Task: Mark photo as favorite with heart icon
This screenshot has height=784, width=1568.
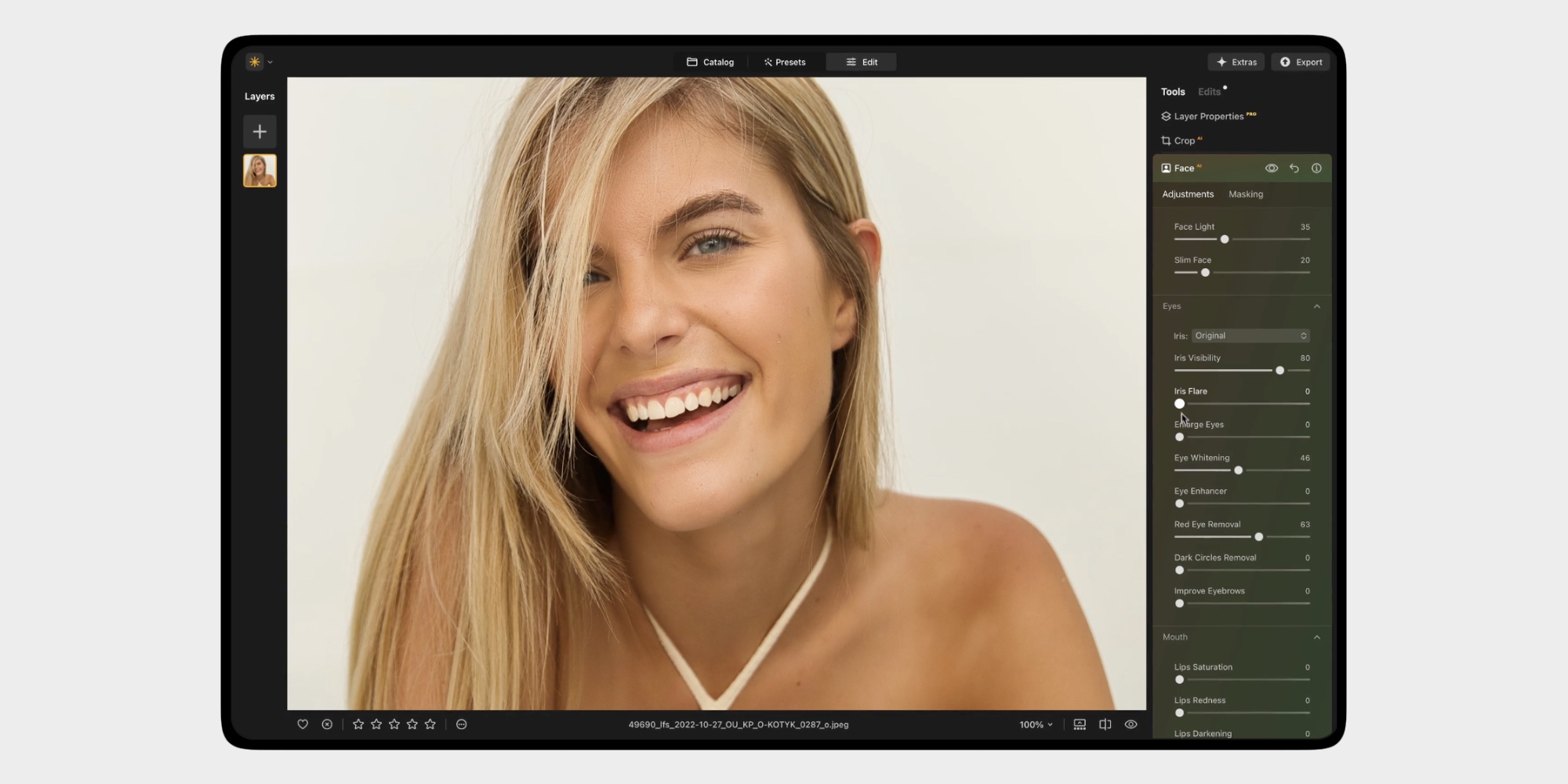Action: coord(303,724)
